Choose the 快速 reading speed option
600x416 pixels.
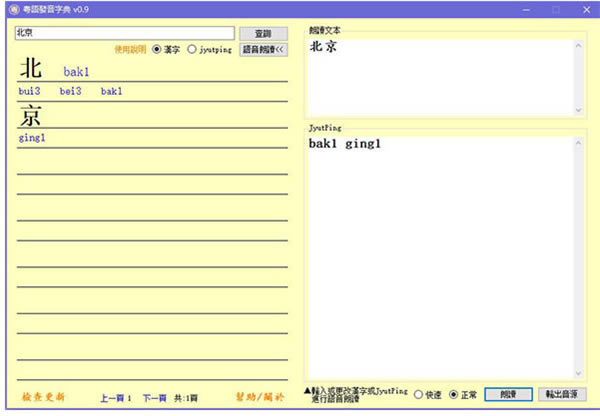pyautogui.click(x=418, y=394)
